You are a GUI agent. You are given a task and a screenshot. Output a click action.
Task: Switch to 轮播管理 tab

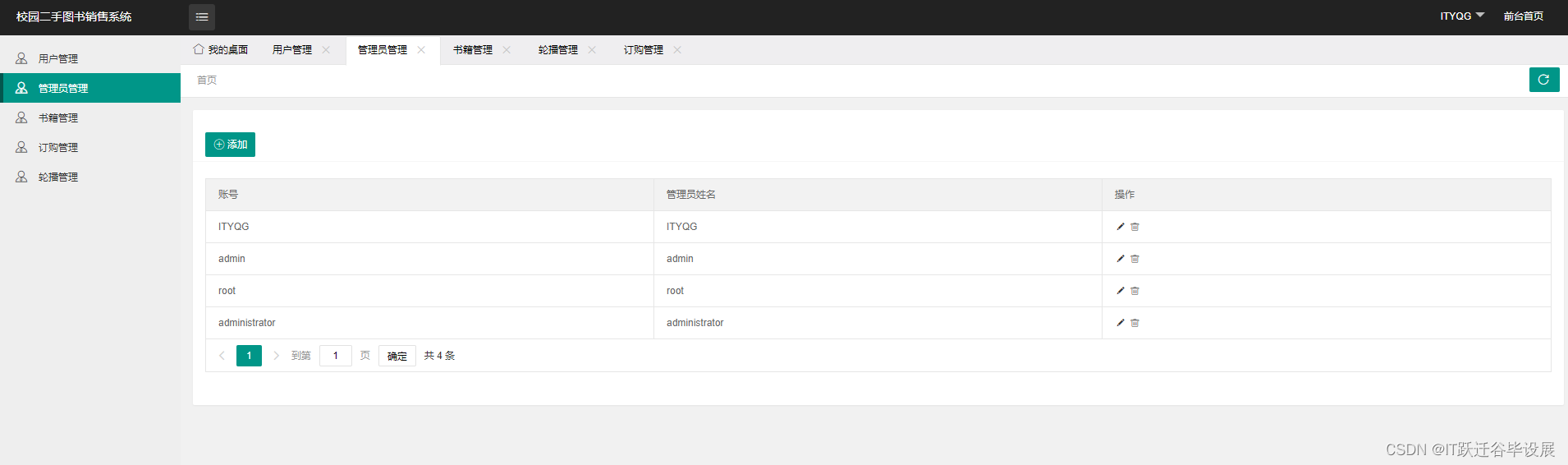[x=558, y=50]
